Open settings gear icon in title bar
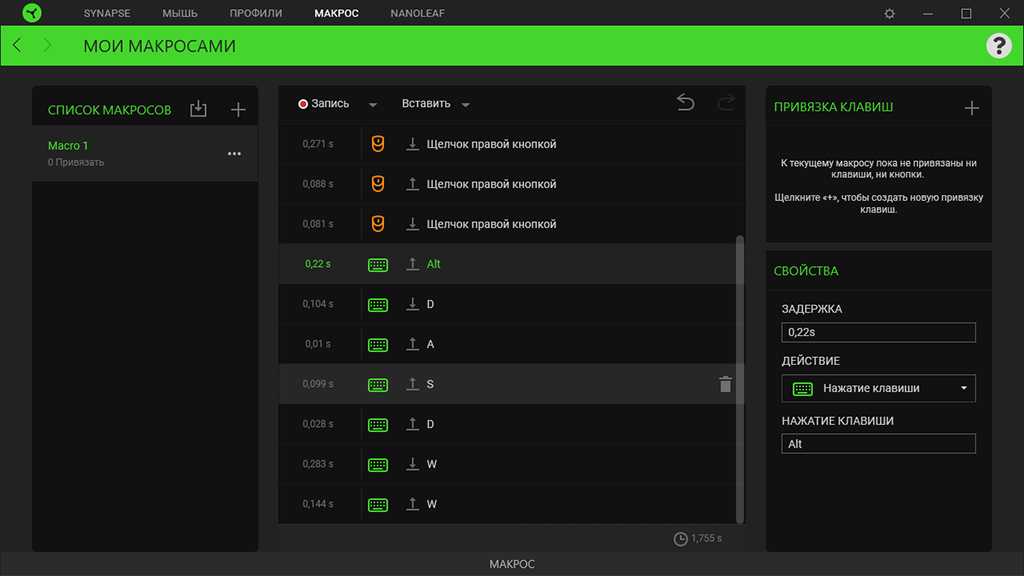1024x576 pixels. click(890, 14)
